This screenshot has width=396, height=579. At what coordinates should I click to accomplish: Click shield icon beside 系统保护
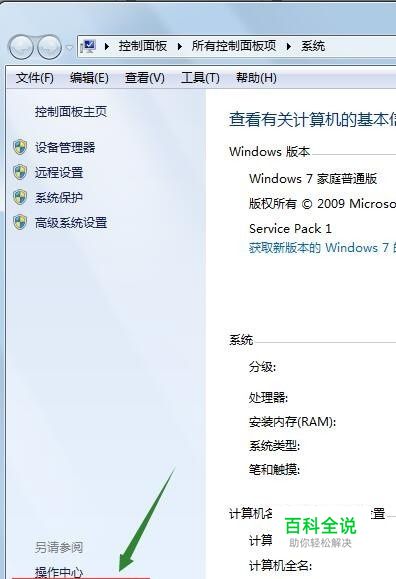pos(20,198)
